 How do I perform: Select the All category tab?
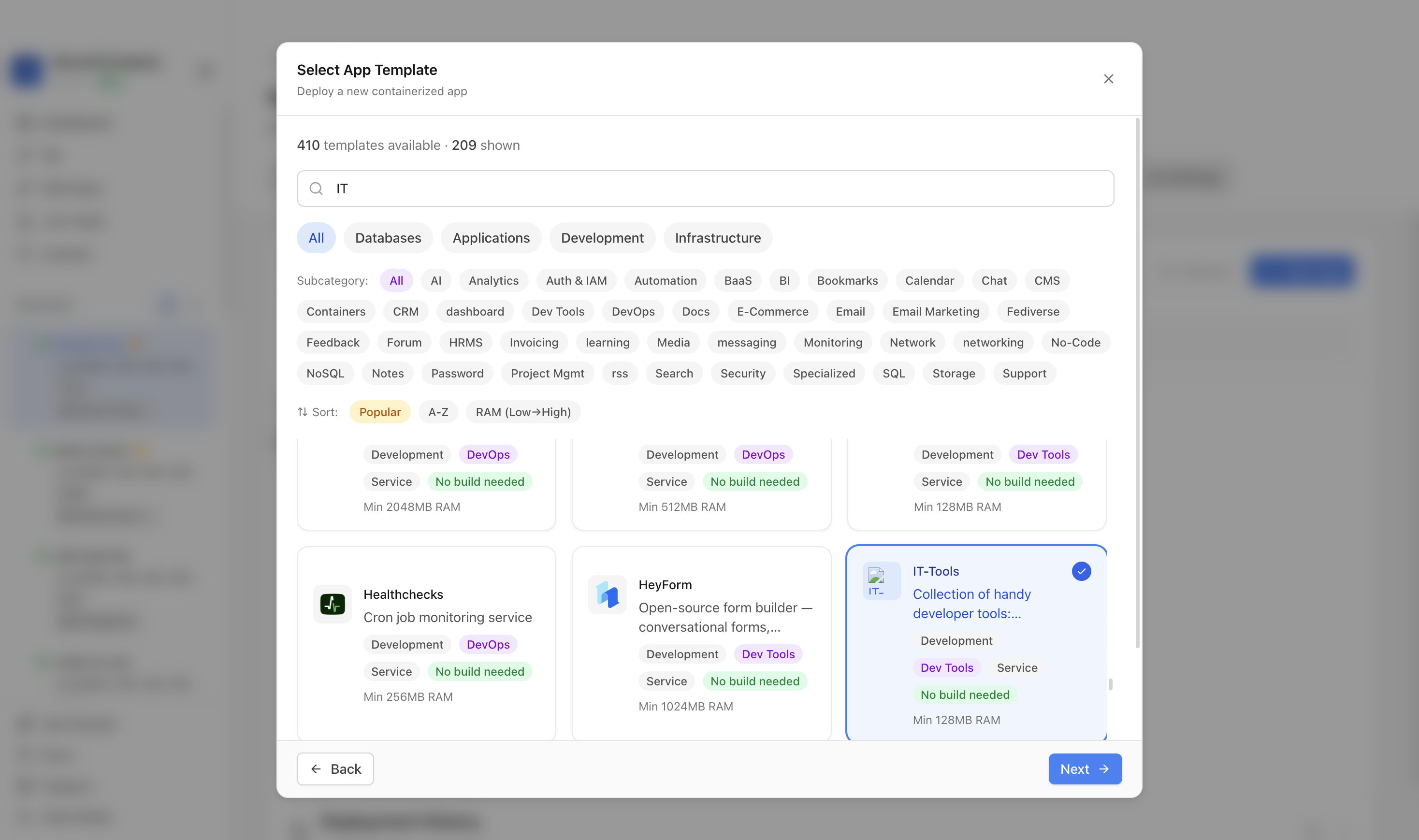(x=316, y=238)
